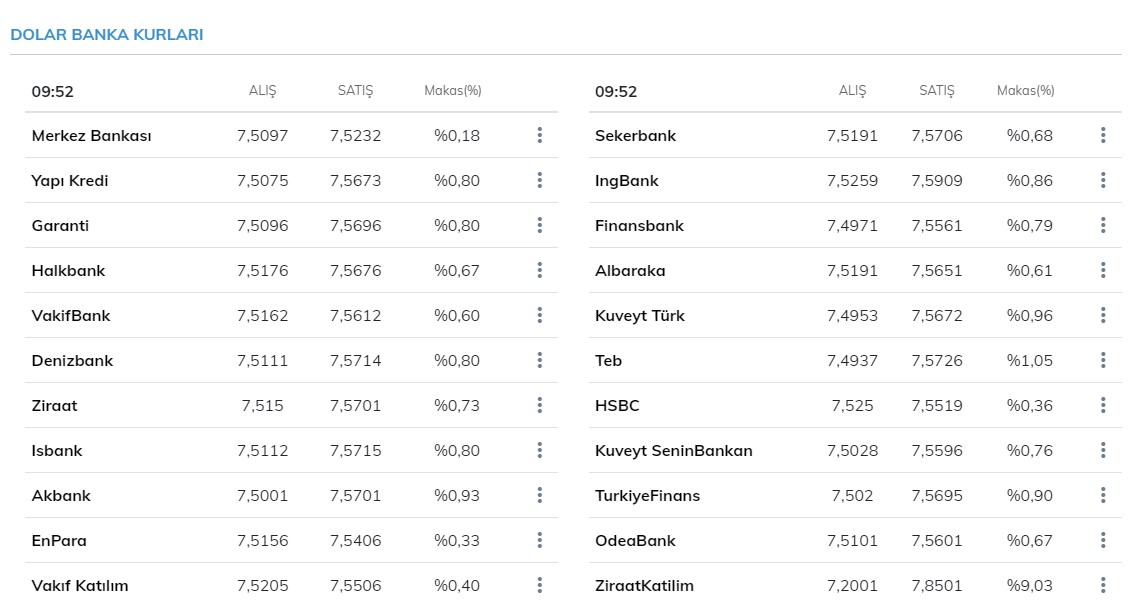This screenshot has width=1131, height=614.
Task: Open three-dot menu for Merkez Bankası
Action: coord(539,135)
